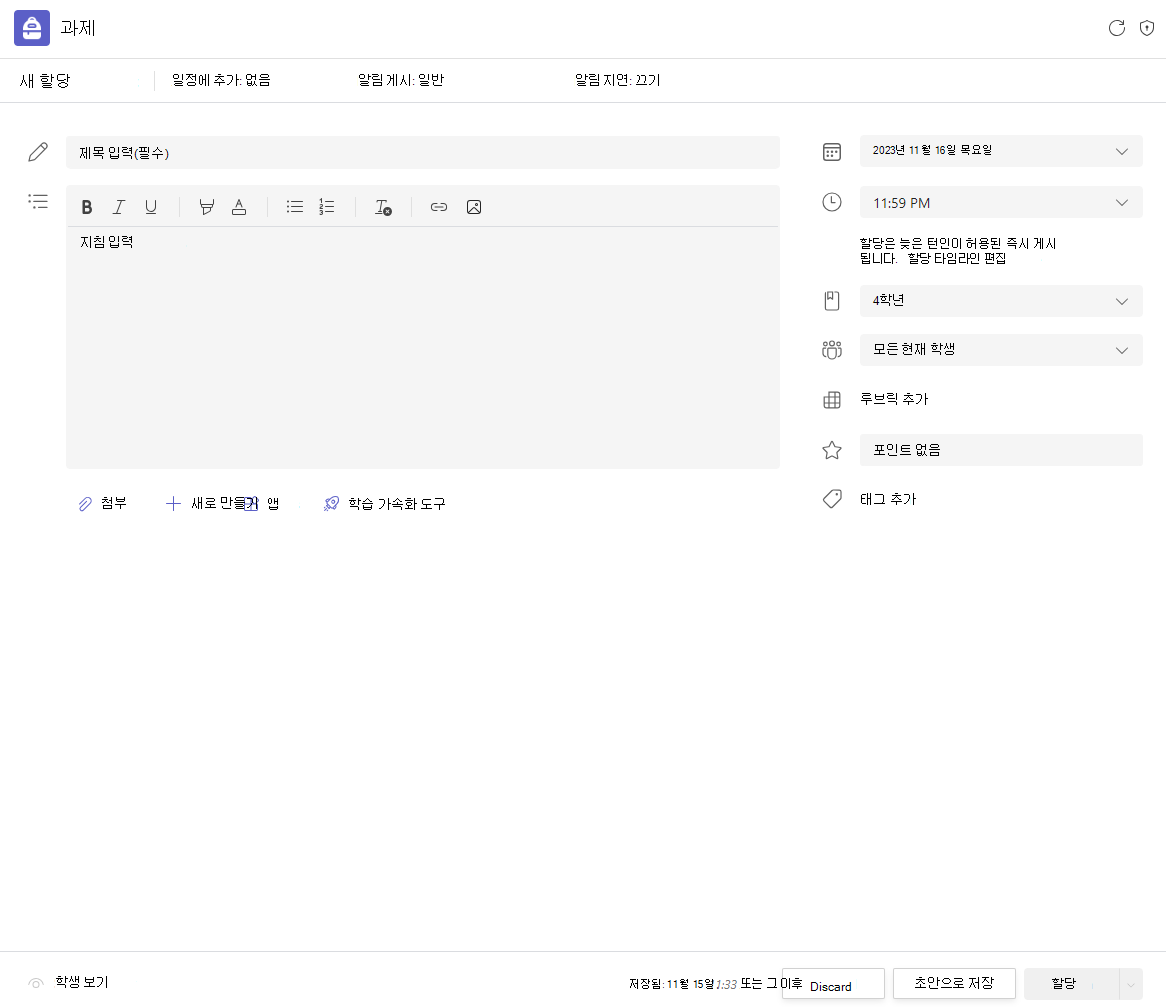This screenshot has width=1166, height=1007.
Task: Click the star points icon
Action: [x=832, y=450]
